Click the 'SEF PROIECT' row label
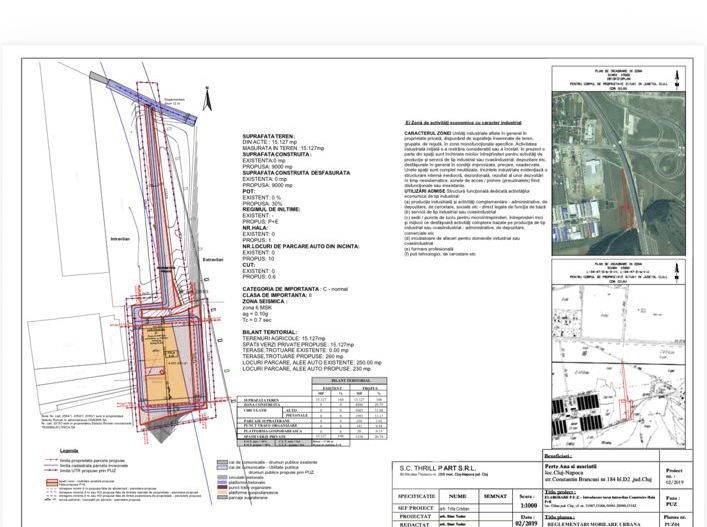The height and width of the screenshot is (527, 707). pos(416,508)
